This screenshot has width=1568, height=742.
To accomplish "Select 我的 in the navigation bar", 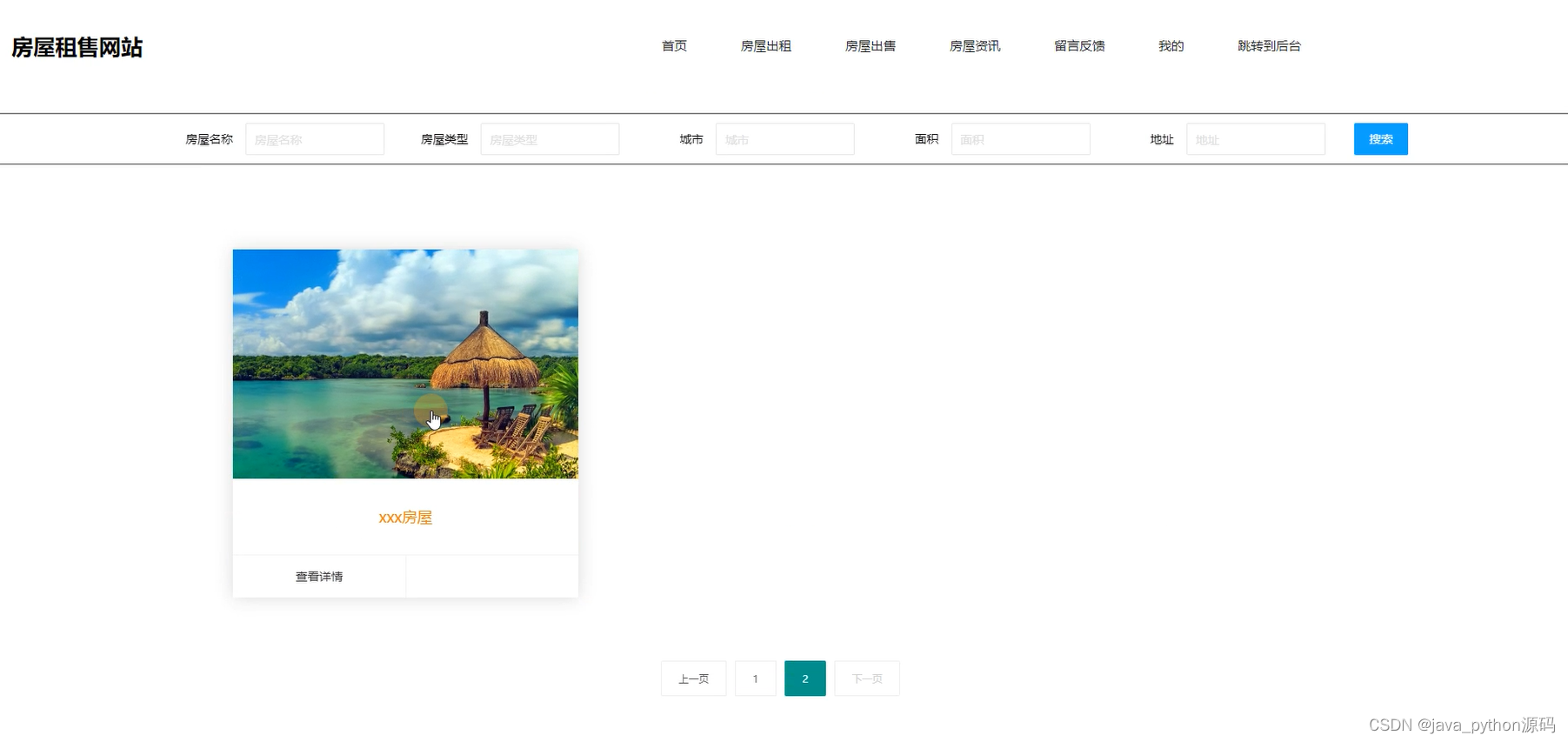I will [x=1171, y=46].
